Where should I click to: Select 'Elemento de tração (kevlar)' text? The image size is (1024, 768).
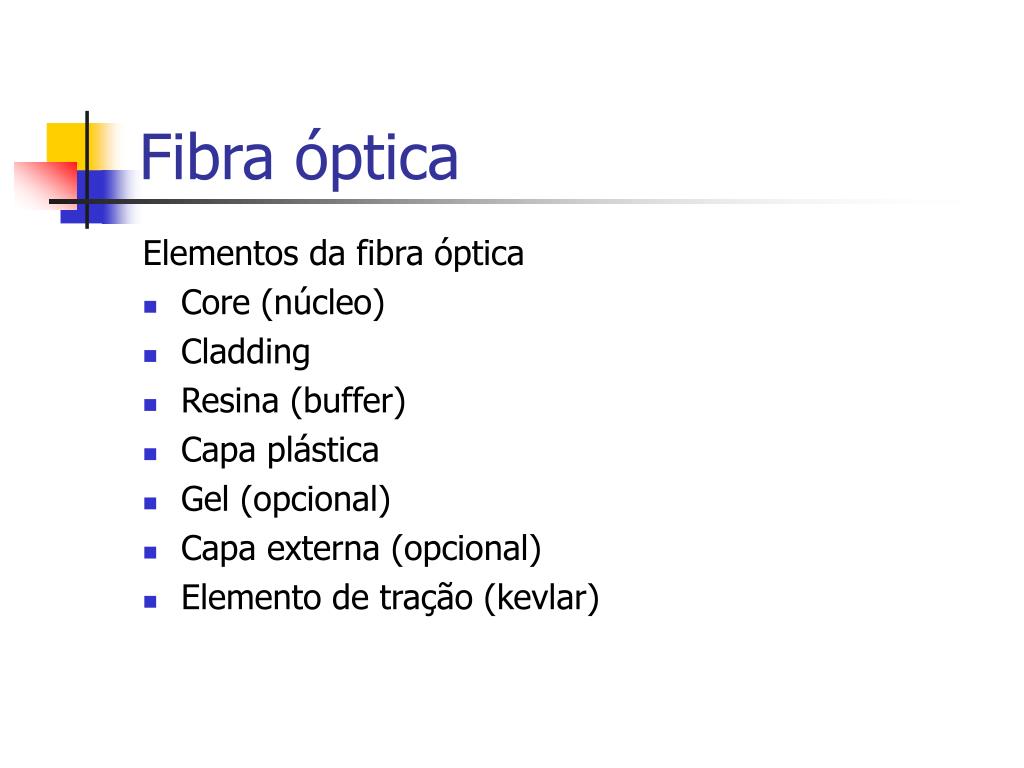click(x=390, y=598)
